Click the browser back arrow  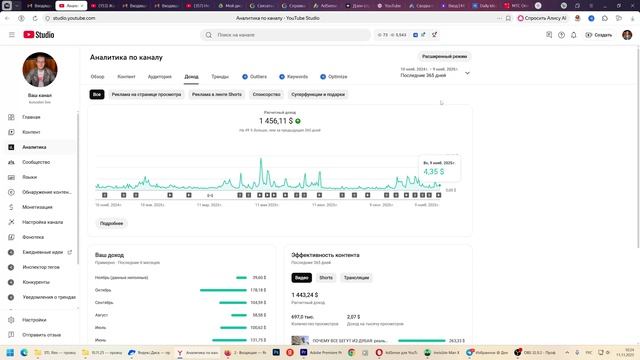7,18
